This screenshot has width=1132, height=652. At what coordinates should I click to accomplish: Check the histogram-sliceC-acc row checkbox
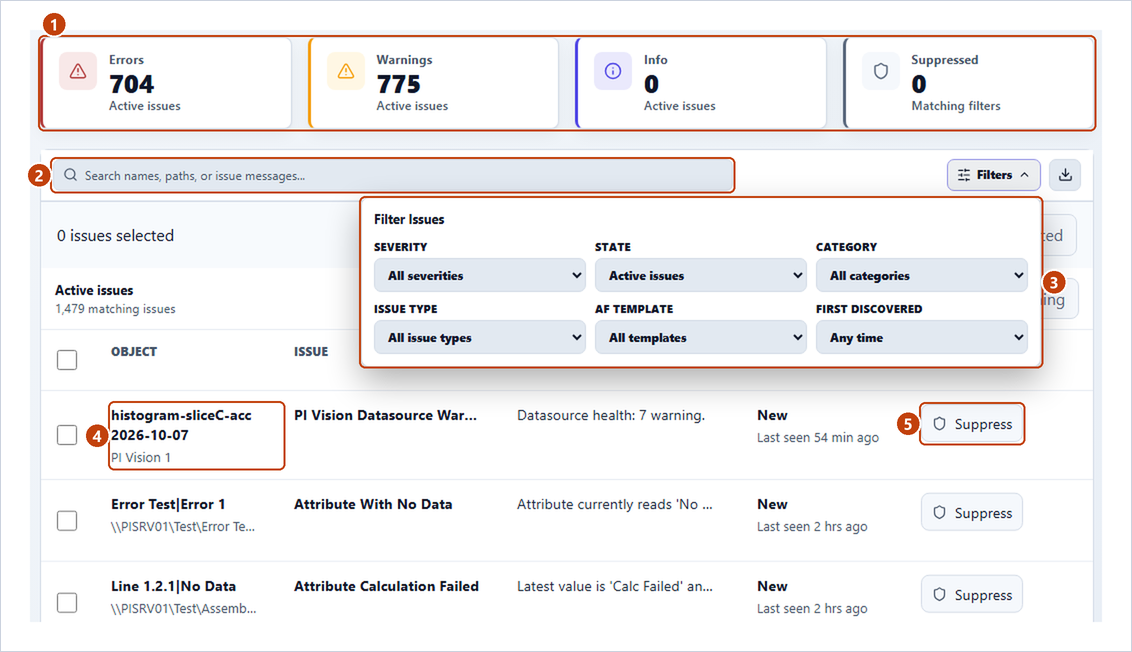click(67, 435)
